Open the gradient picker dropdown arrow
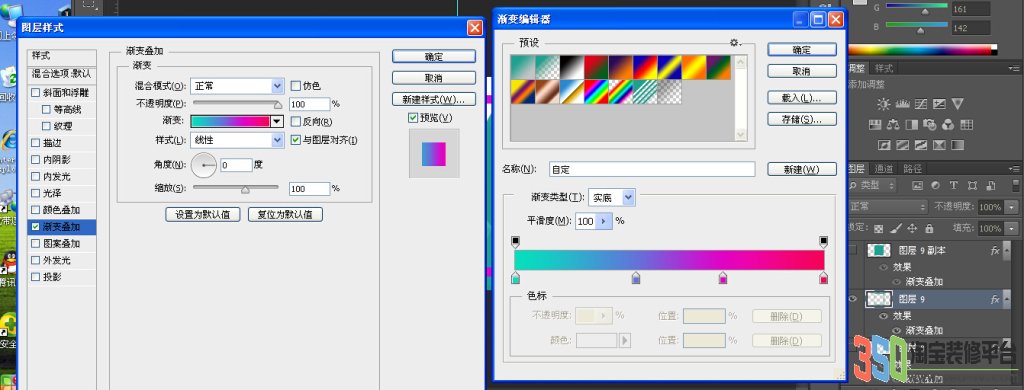The height and width of the screenshot is (390, 1024). (x=277, y=122)
